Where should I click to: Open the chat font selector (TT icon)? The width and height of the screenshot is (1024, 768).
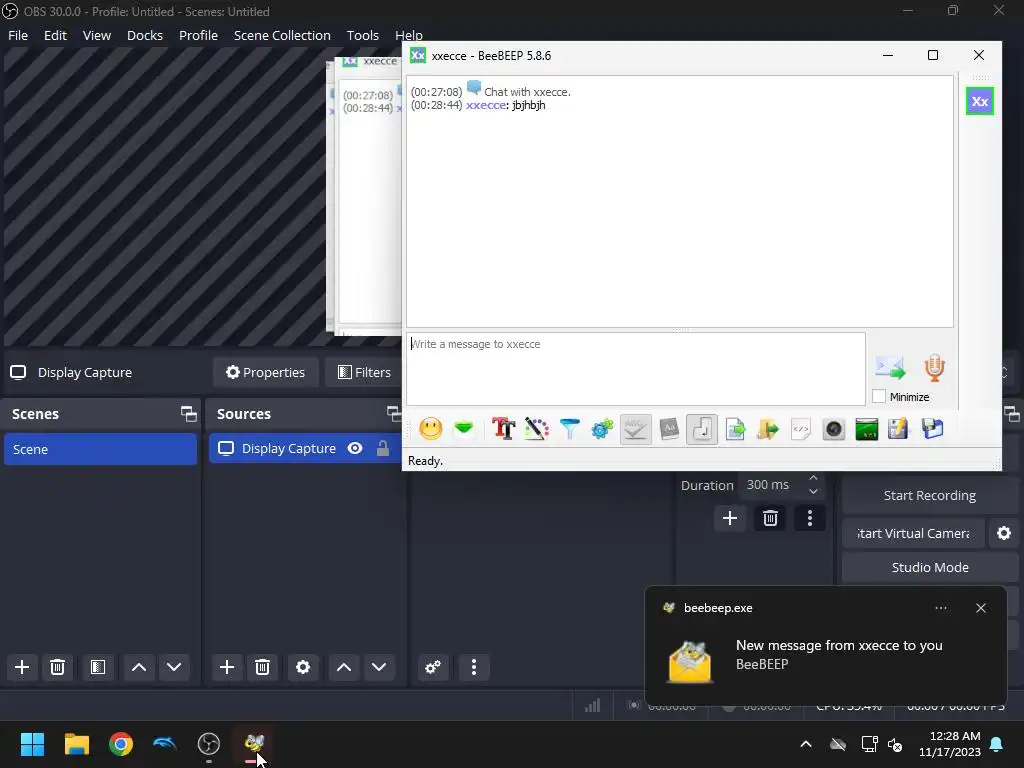click(x=504, y=429)
